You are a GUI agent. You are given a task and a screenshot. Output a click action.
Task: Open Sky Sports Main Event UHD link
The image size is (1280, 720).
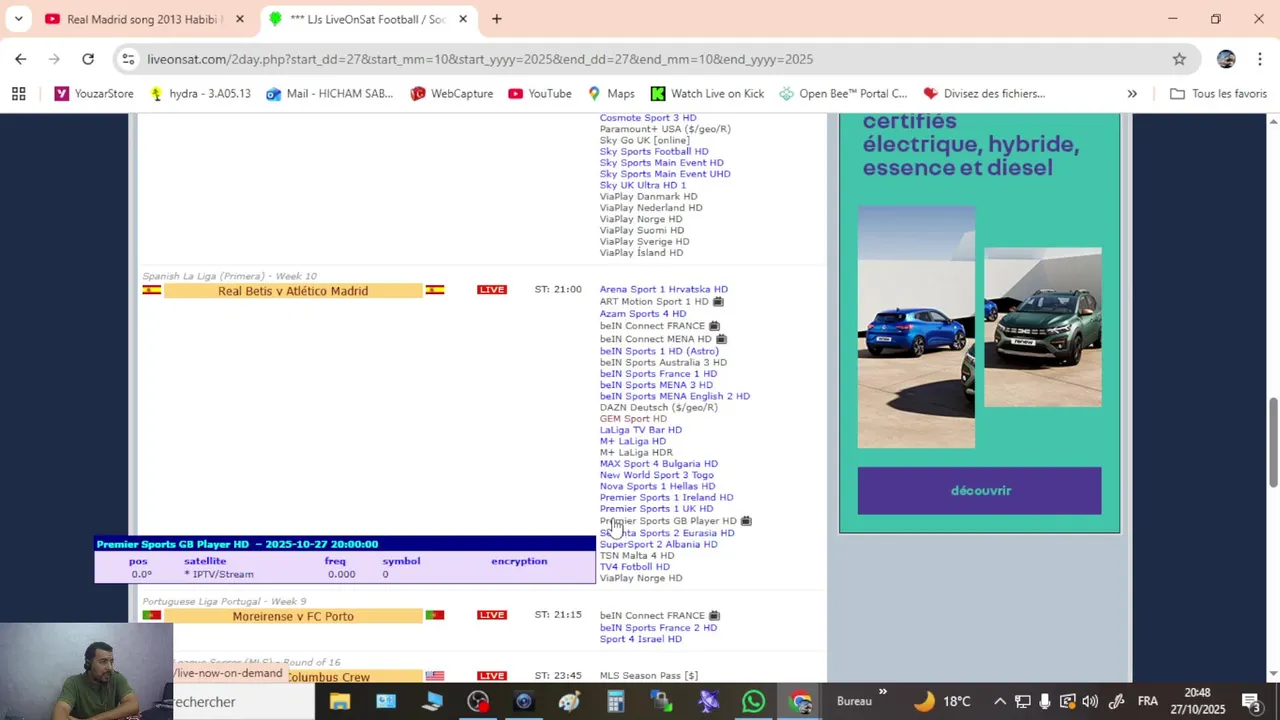(x=664, y=174)
